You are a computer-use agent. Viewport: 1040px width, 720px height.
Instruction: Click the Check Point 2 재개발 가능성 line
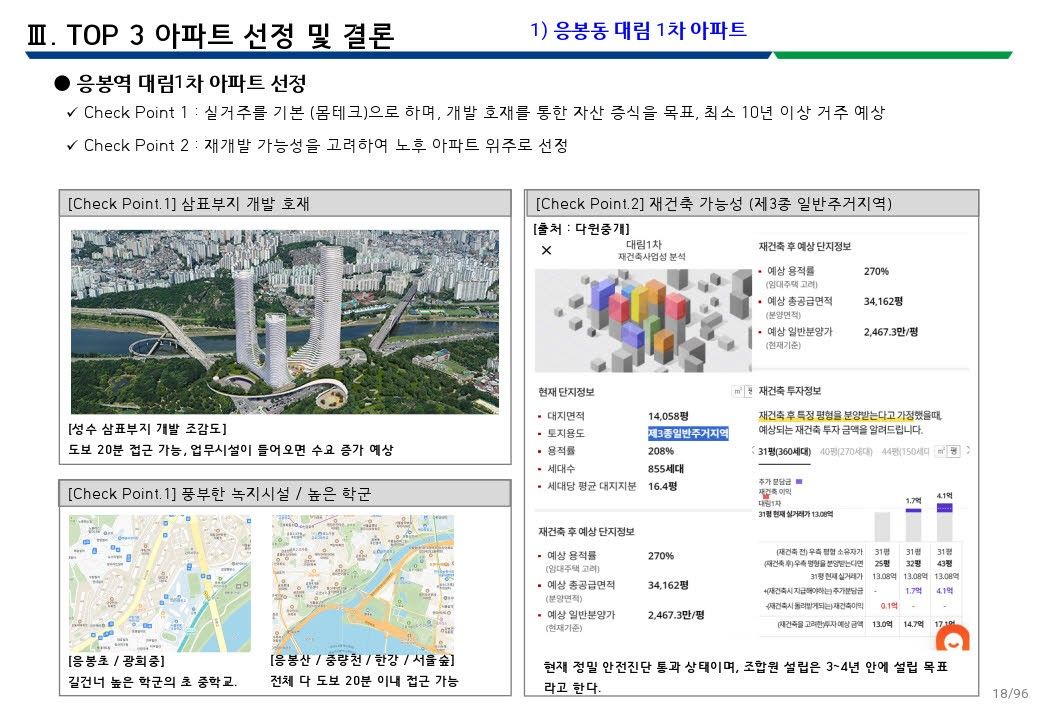[x=317, y=145]
